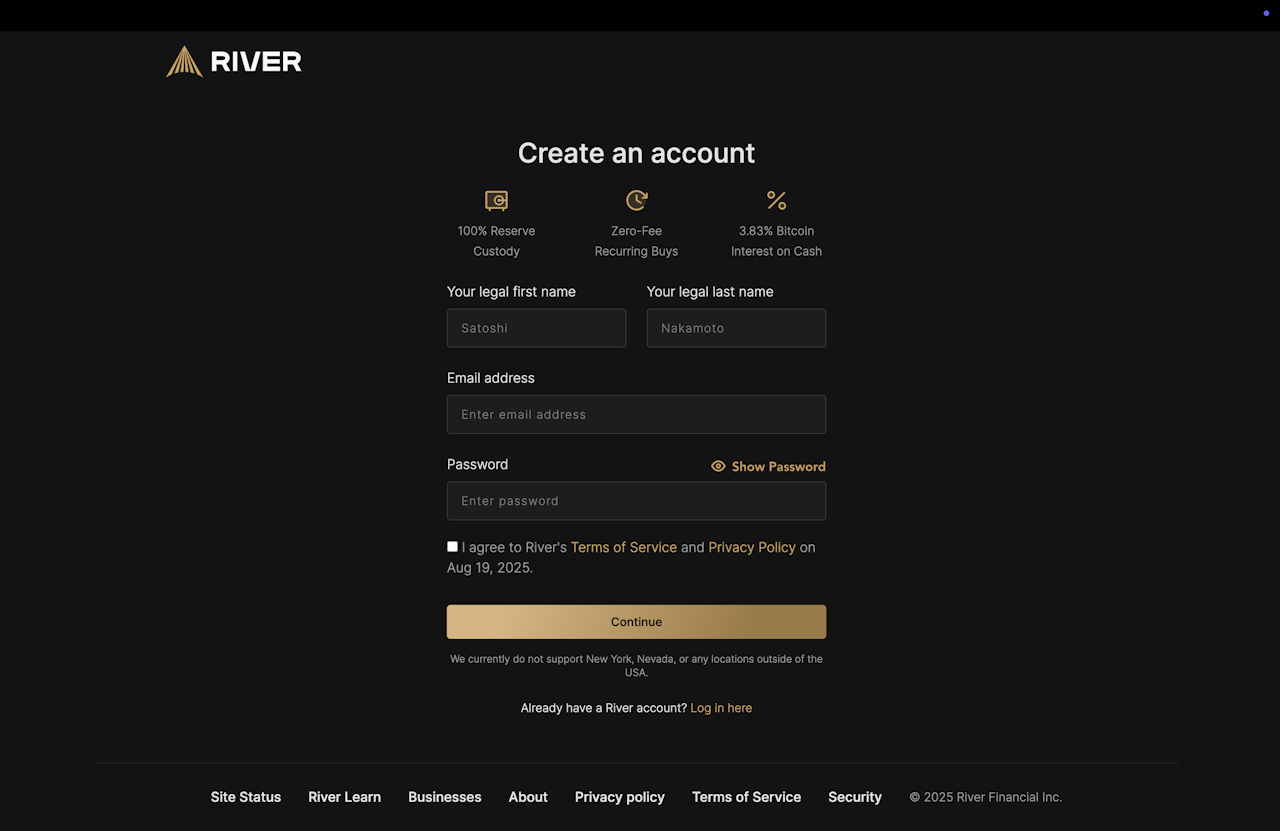Toggle Show Password eye control
This screenshot has height=831, width=1280.
pos(768,466)
